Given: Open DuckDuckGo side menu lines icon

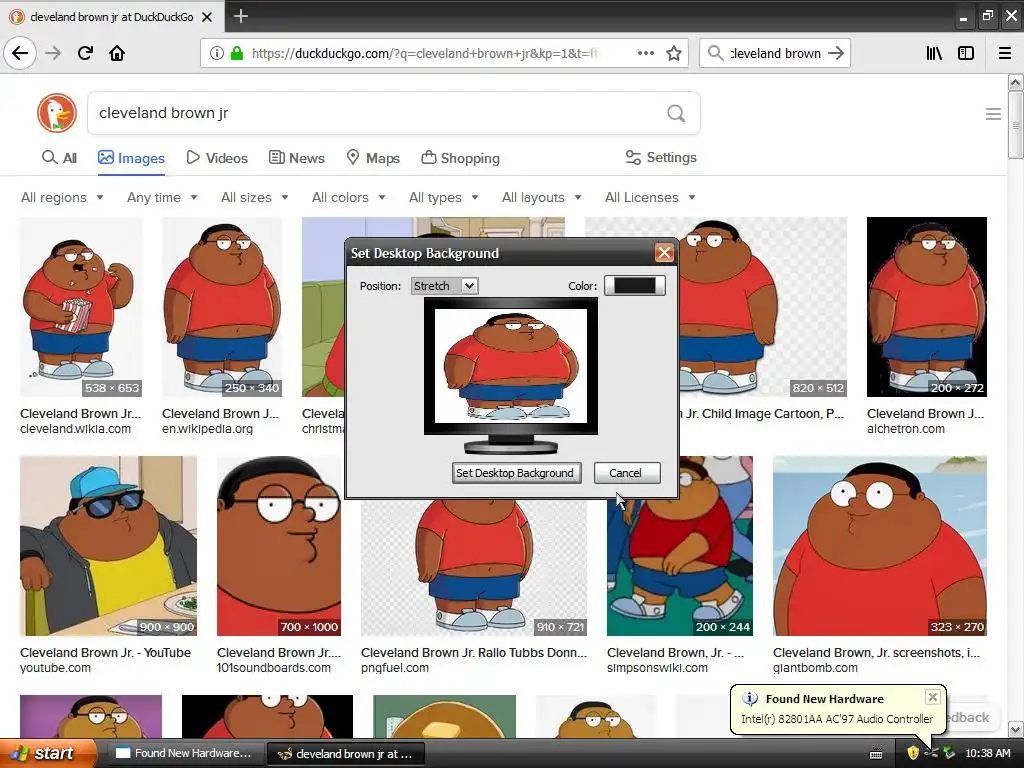Looking at the screenshot, I should tap(993, 114).
